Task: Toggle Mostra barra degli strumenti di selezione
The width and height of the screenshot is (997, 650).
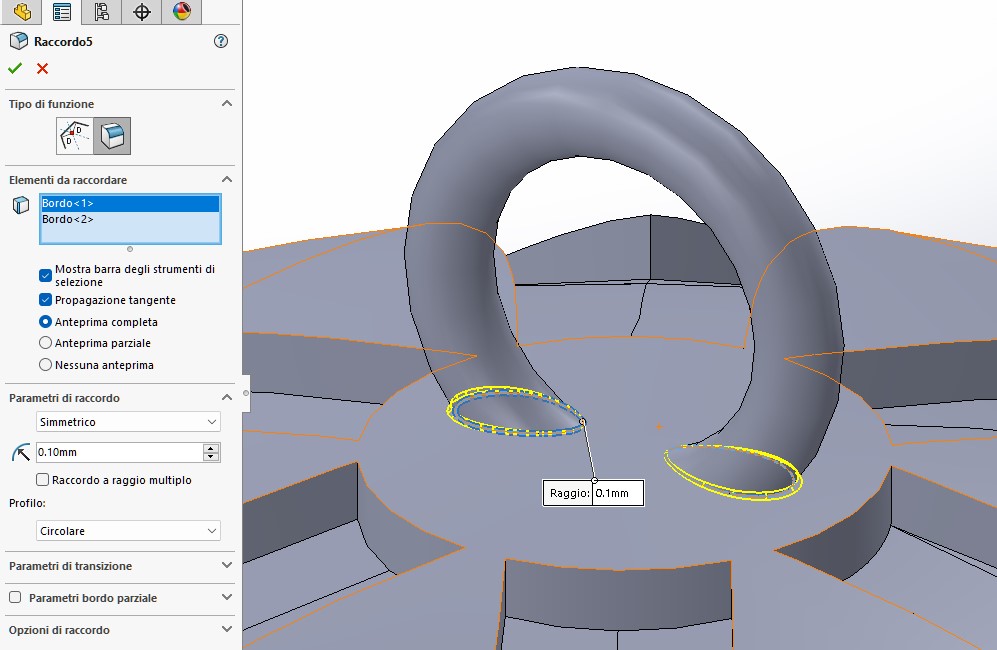Action: coord(45,275)
